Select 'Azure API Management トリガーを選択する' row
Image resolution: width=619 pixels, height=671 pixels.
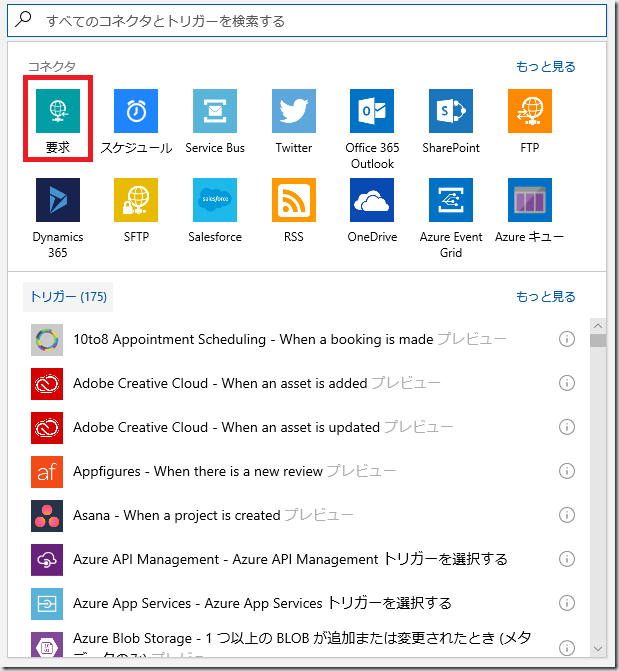pyautogui.click(x=290, y=560)
